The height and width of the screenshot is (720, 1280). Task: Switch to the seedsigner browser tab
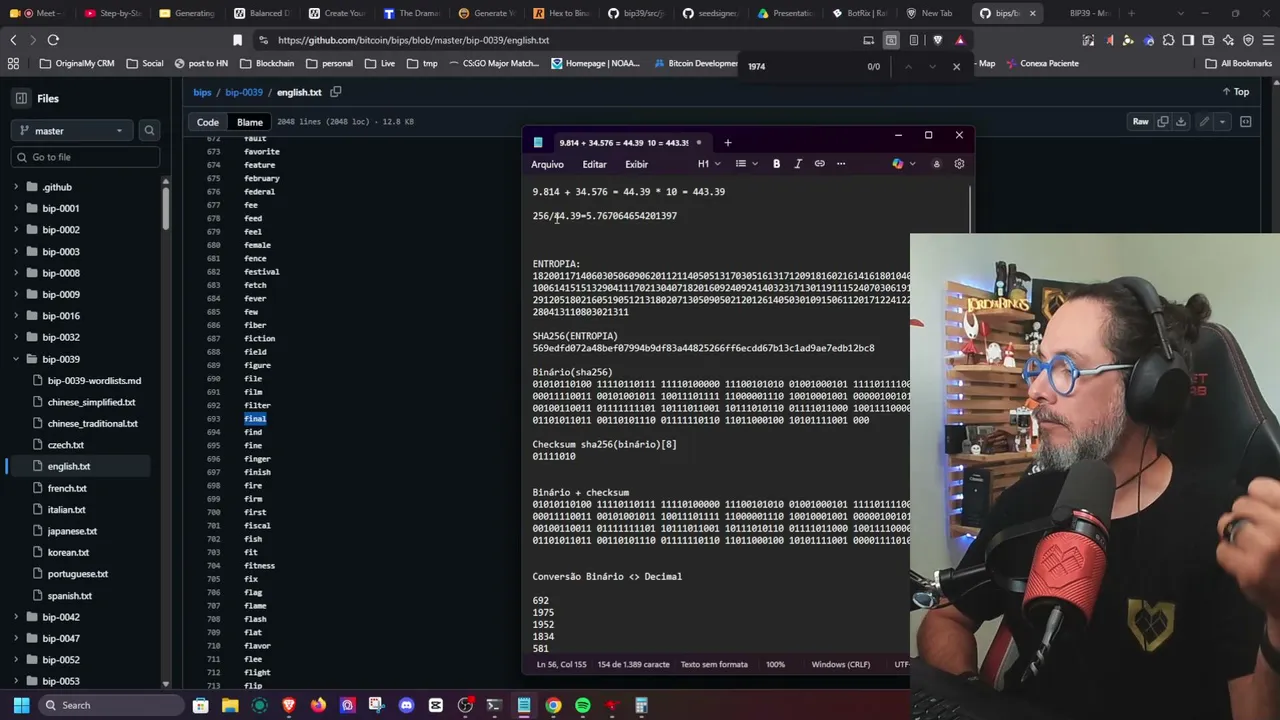711,13
